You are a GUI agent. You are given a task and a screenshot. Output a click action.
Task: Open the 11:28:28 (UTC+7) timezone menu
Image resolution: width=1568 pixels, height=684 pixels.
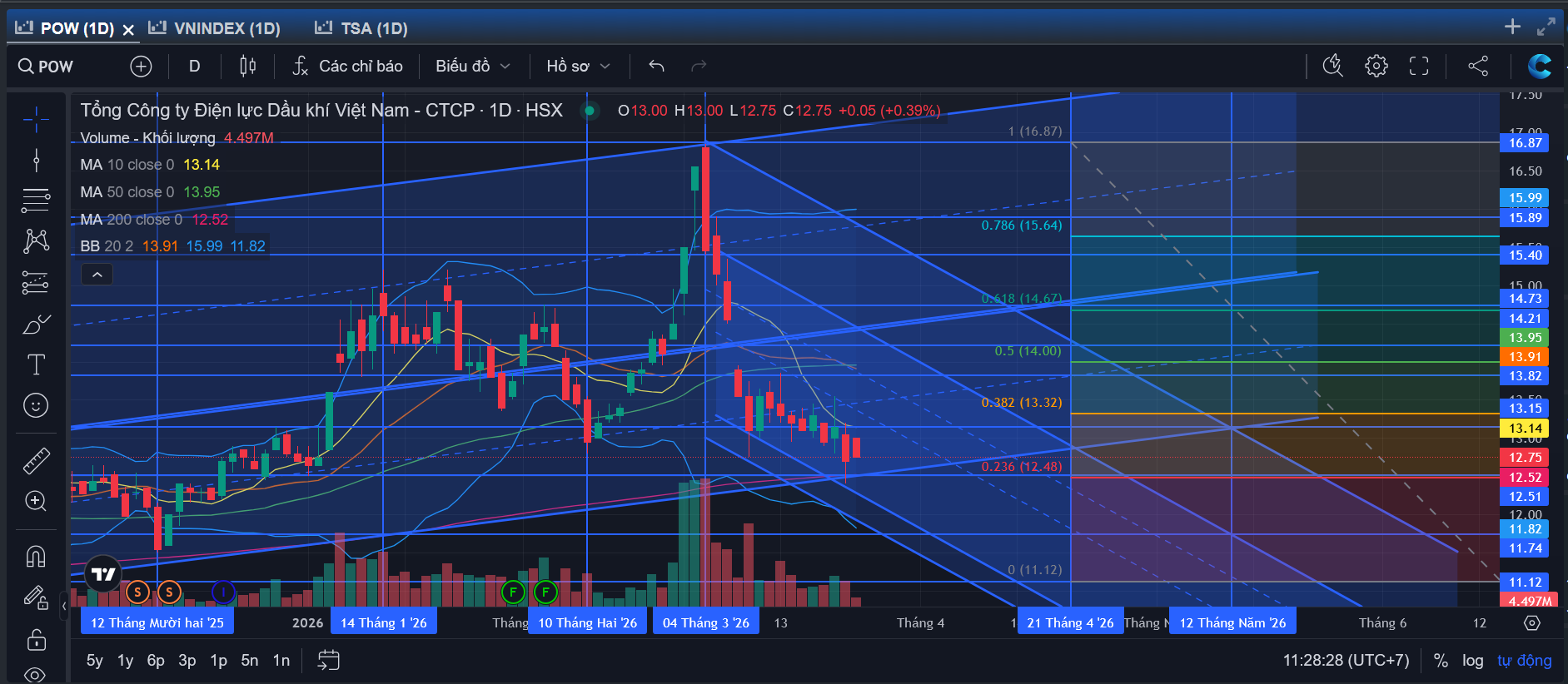[x=1346, y=661]
